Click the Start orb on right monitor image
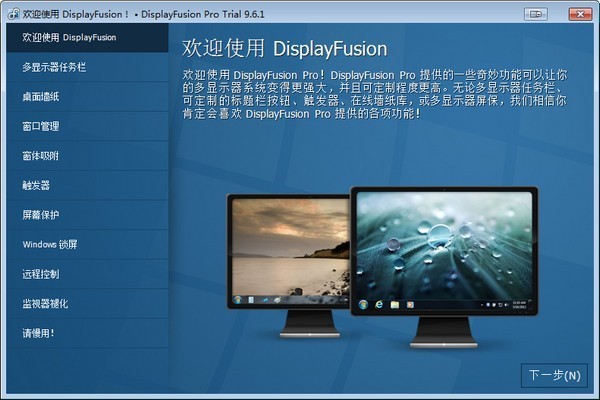The image size is (600, 400). point(363,305)
